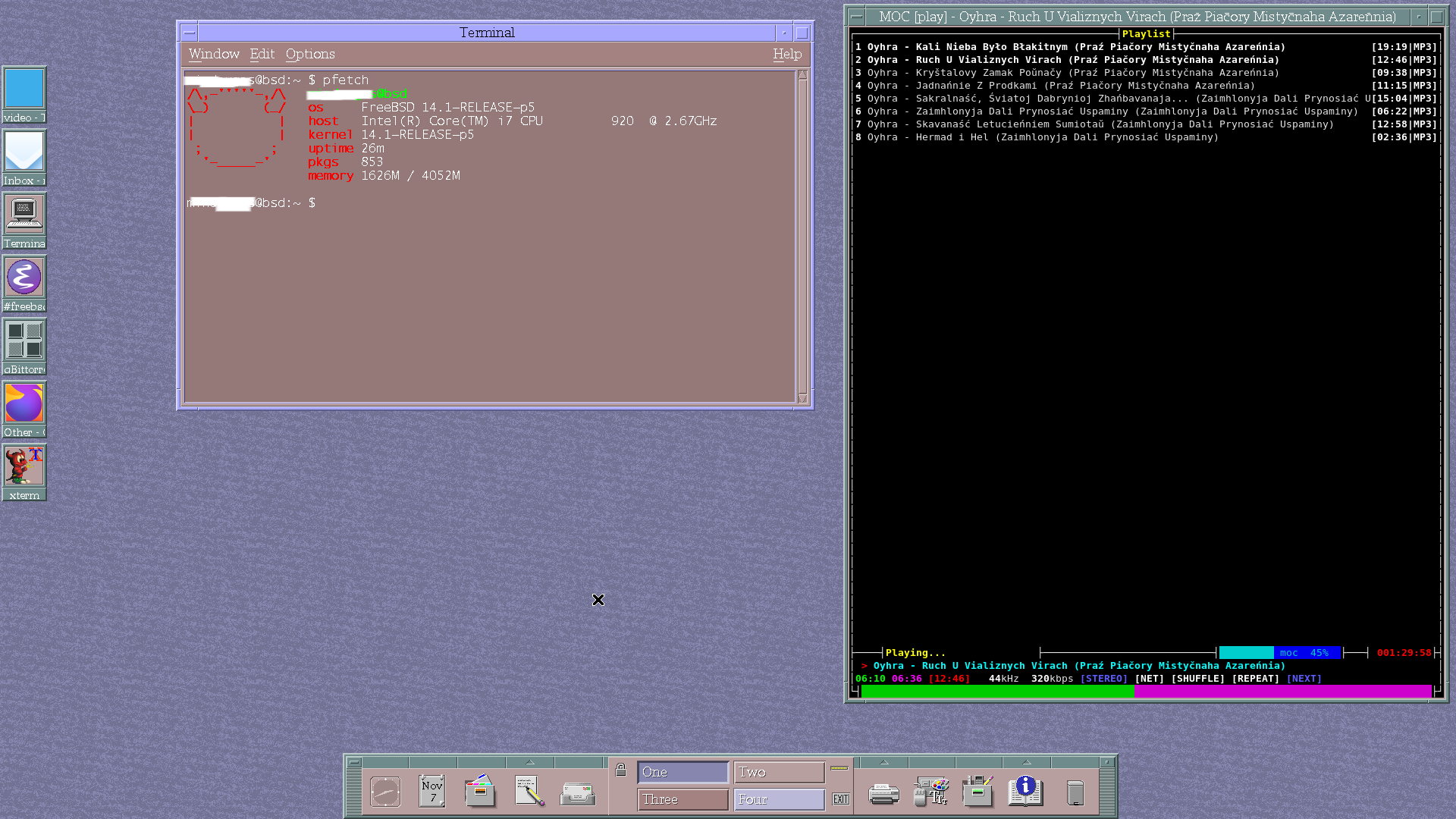
Task: Open the front panel window menu button
Action: [354, 763]
